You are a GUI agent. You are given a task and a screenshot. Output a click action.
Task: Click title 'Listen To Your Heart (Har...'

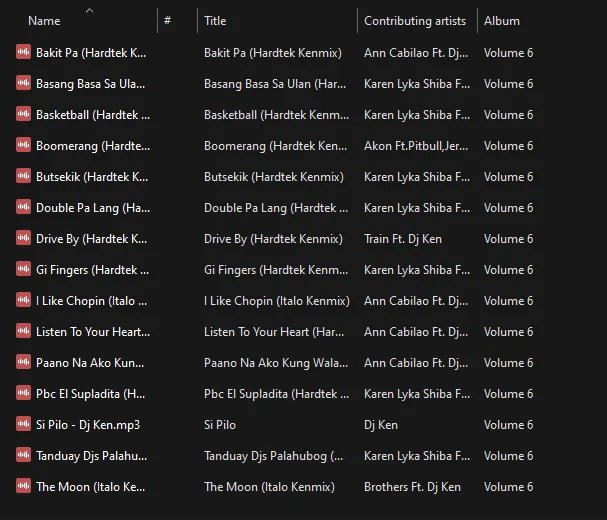coord(274,331)
